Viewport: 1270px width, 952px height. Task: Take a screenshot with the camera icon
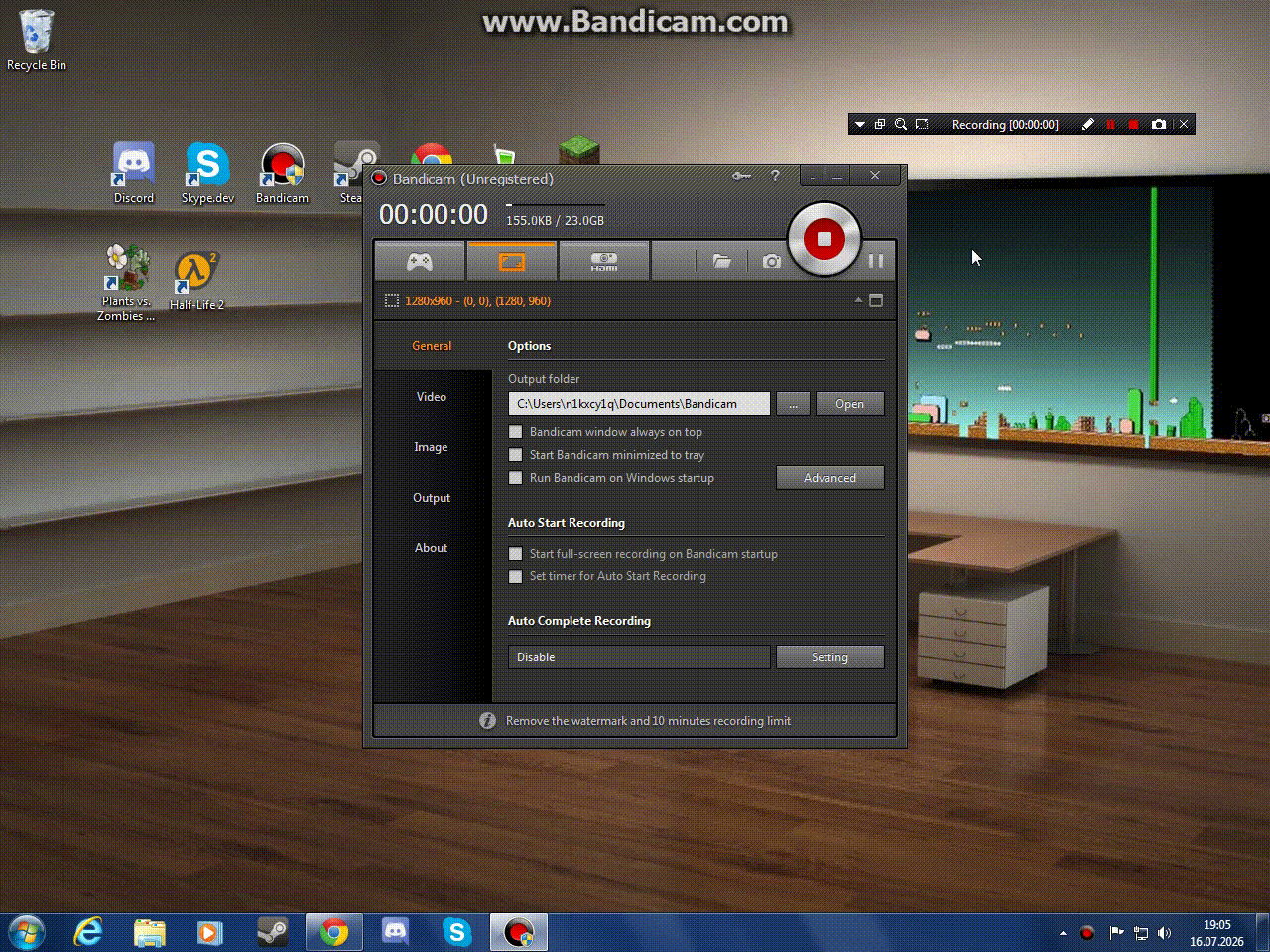point(772,261)
